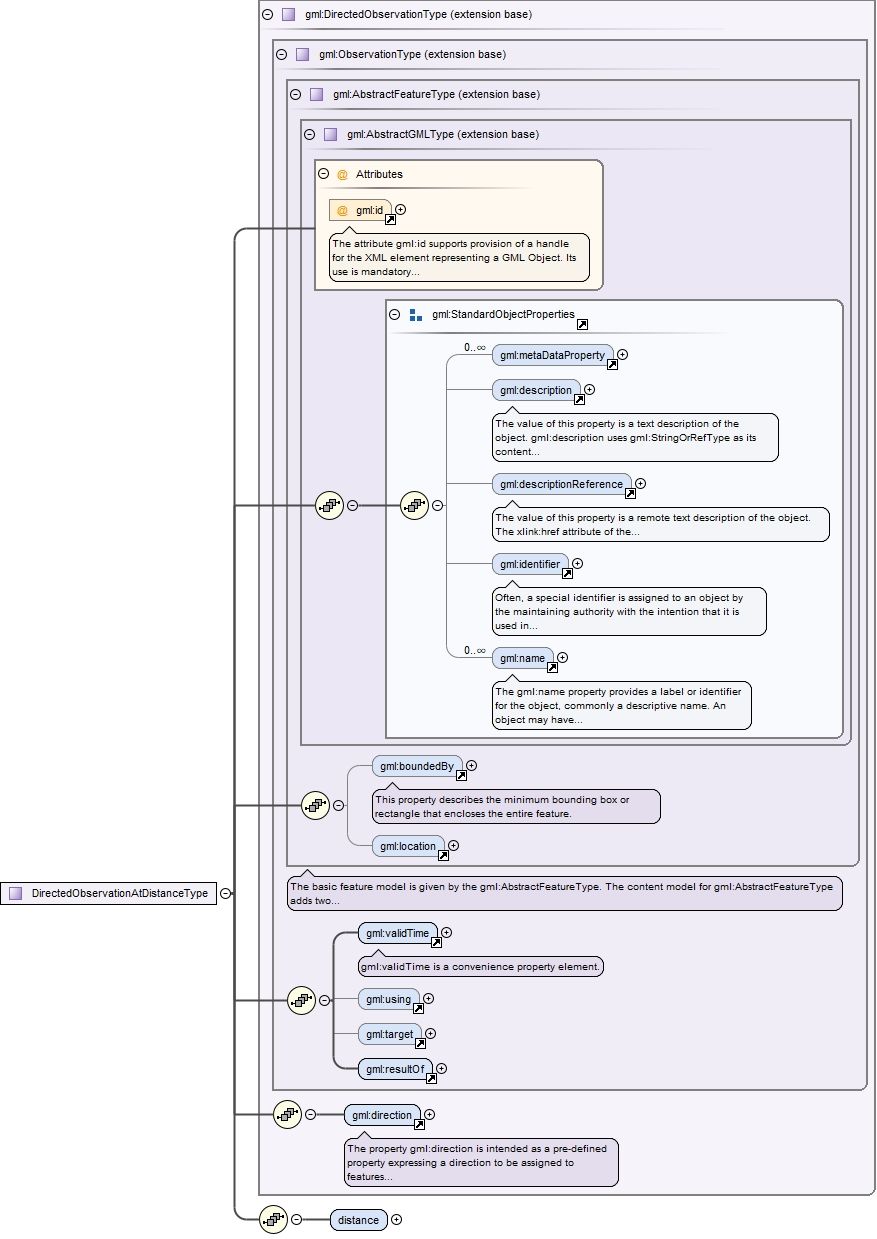The width and height of the screenshot is (877, 1239).
Task: Select the gml:description element
Action: coord(536,390)
